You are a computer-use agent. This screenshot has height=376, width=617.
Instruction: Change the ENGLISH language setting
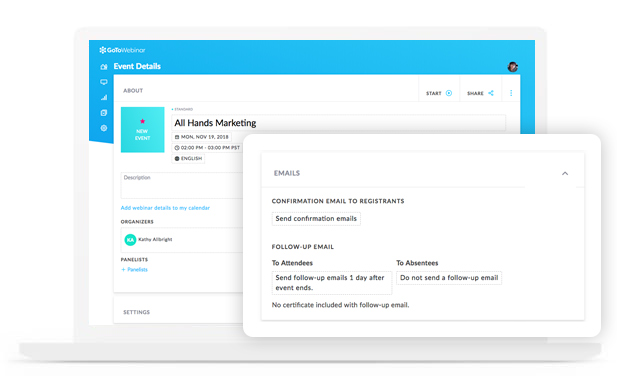pyautogui.click(x=188, y=159)
